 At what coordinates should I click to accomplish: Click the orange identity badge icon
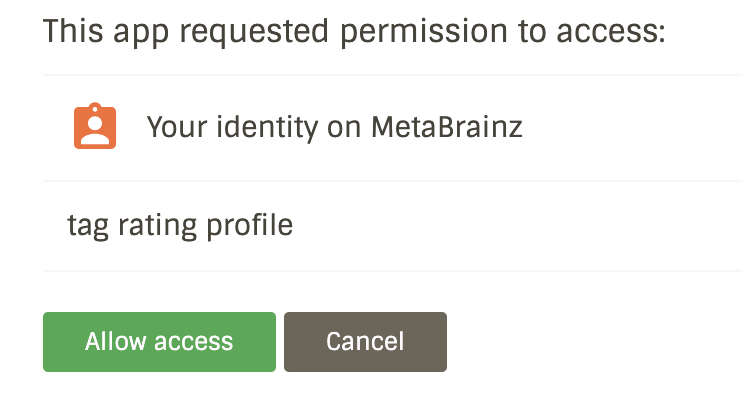click(x=95, y=126)
